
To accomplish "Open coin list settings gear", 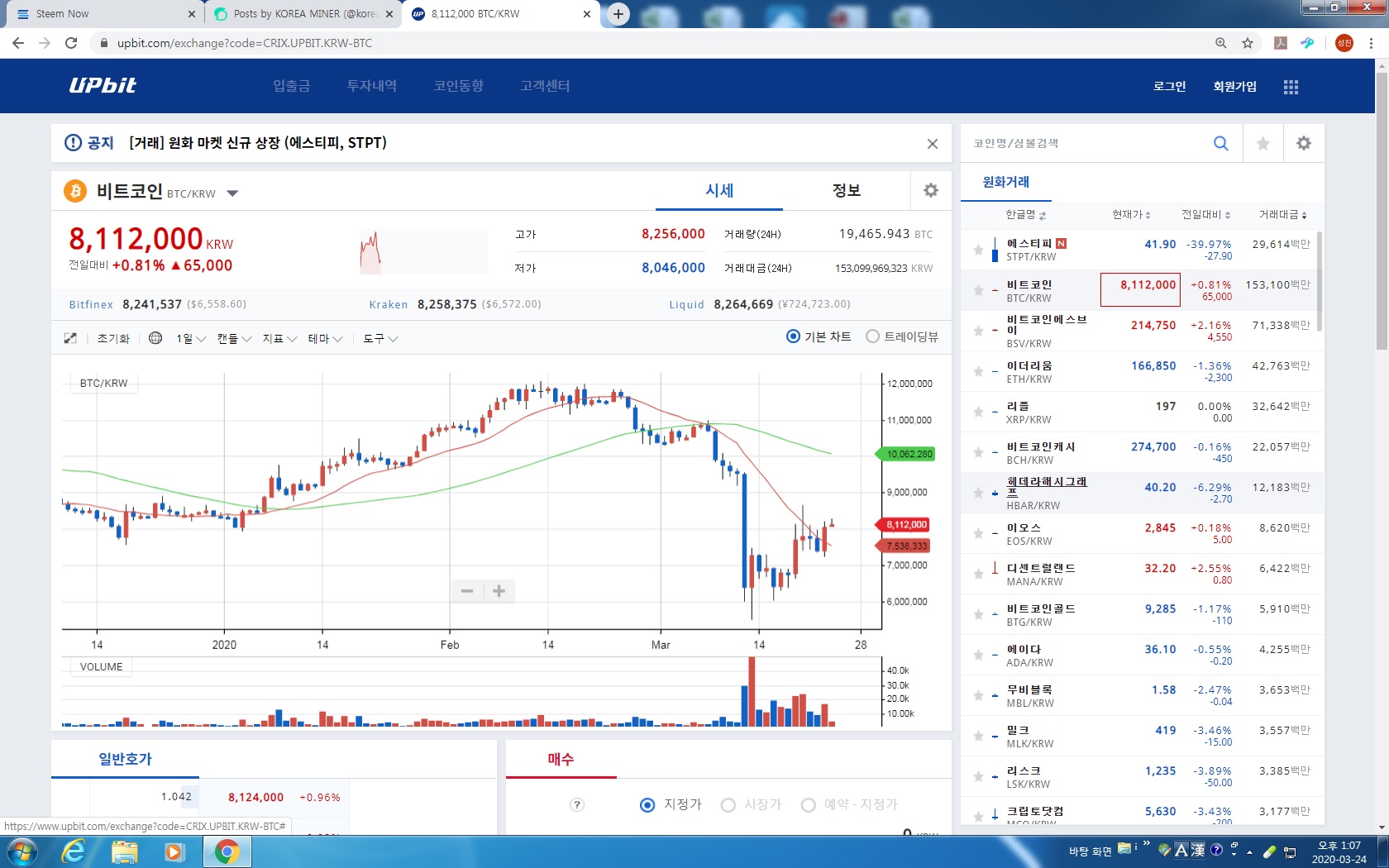I will 1304,143.
